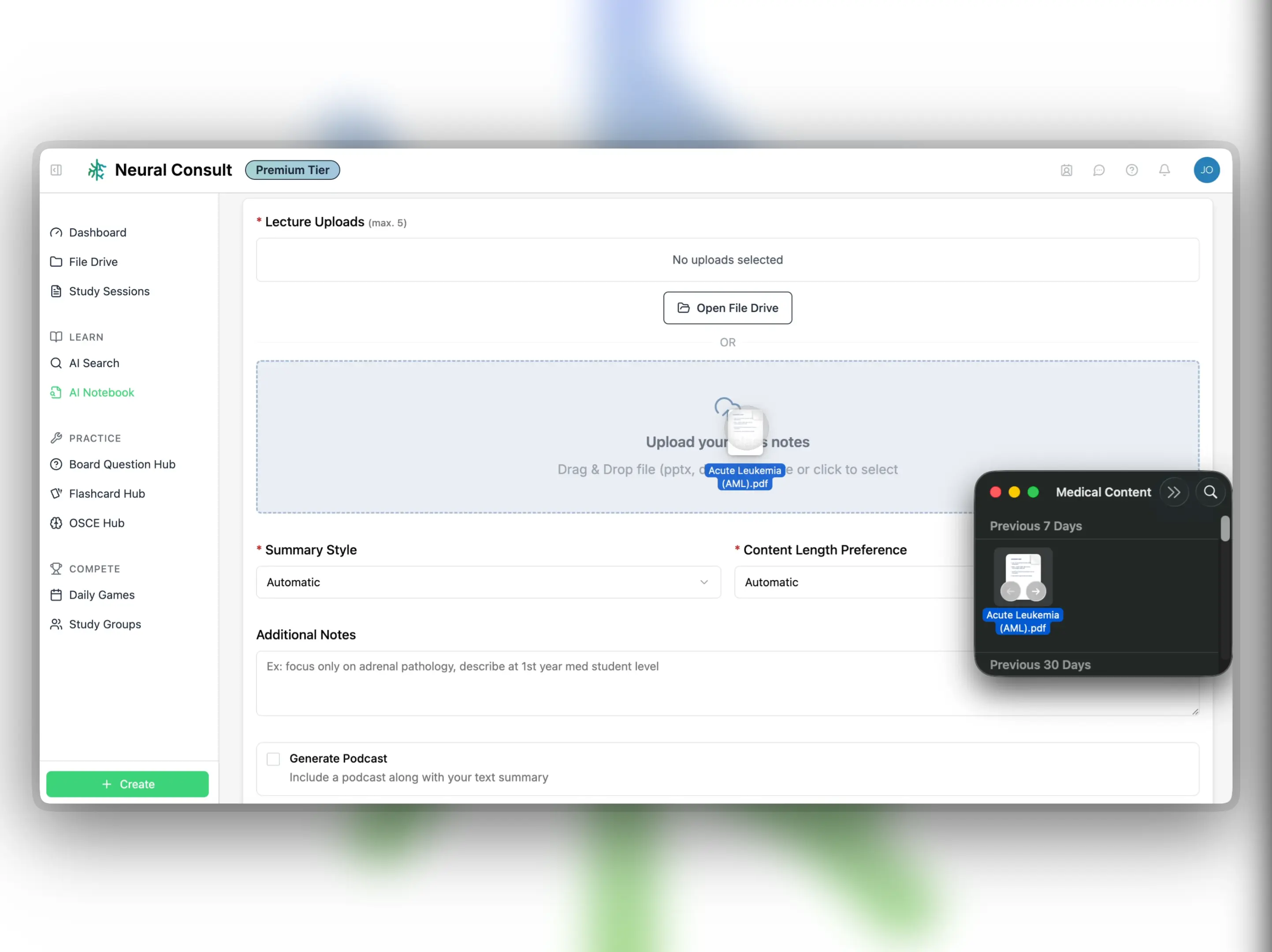Expand the Medical Content panel arrows
1272x952 pixels.
click(1175, 491)
